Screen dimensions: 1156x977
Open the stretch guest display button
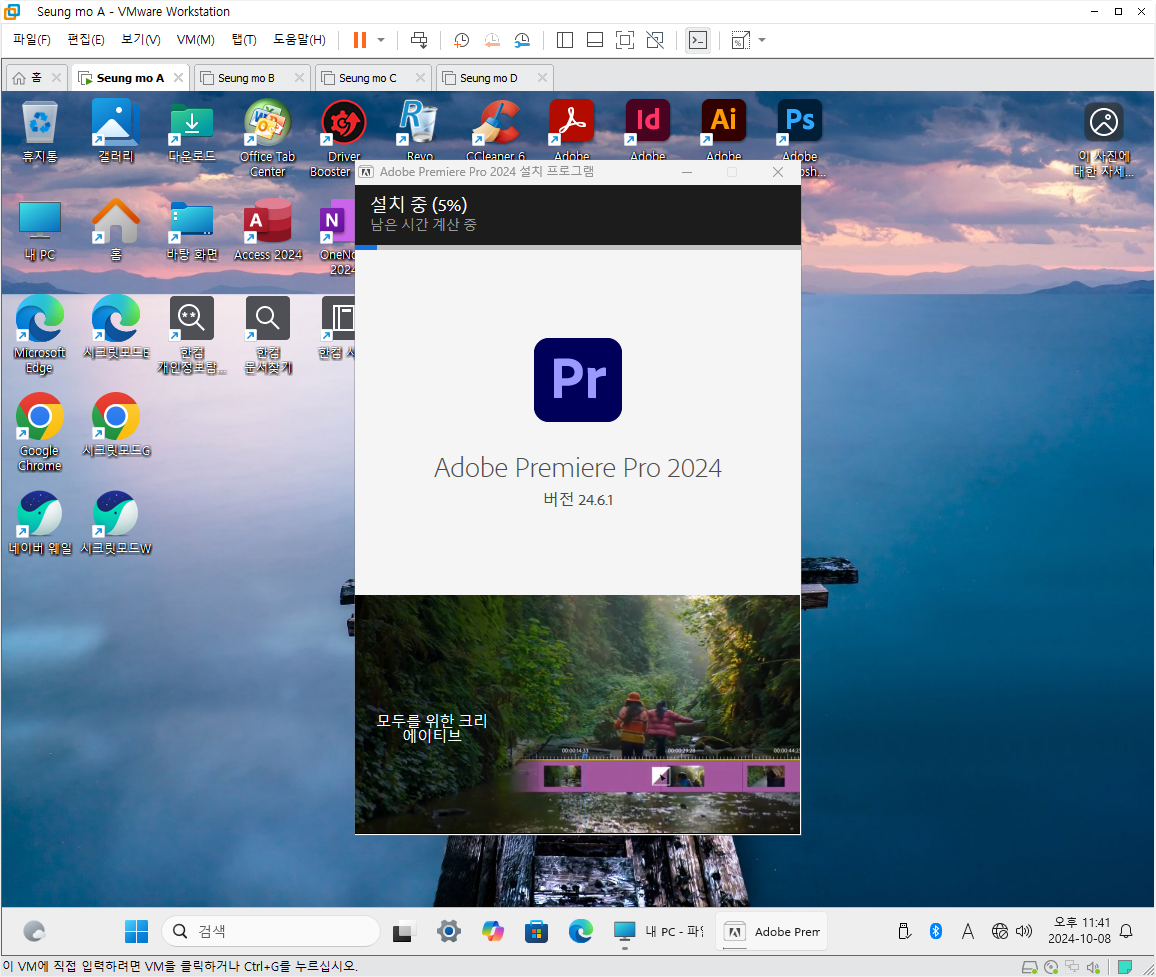pos(740,40)
